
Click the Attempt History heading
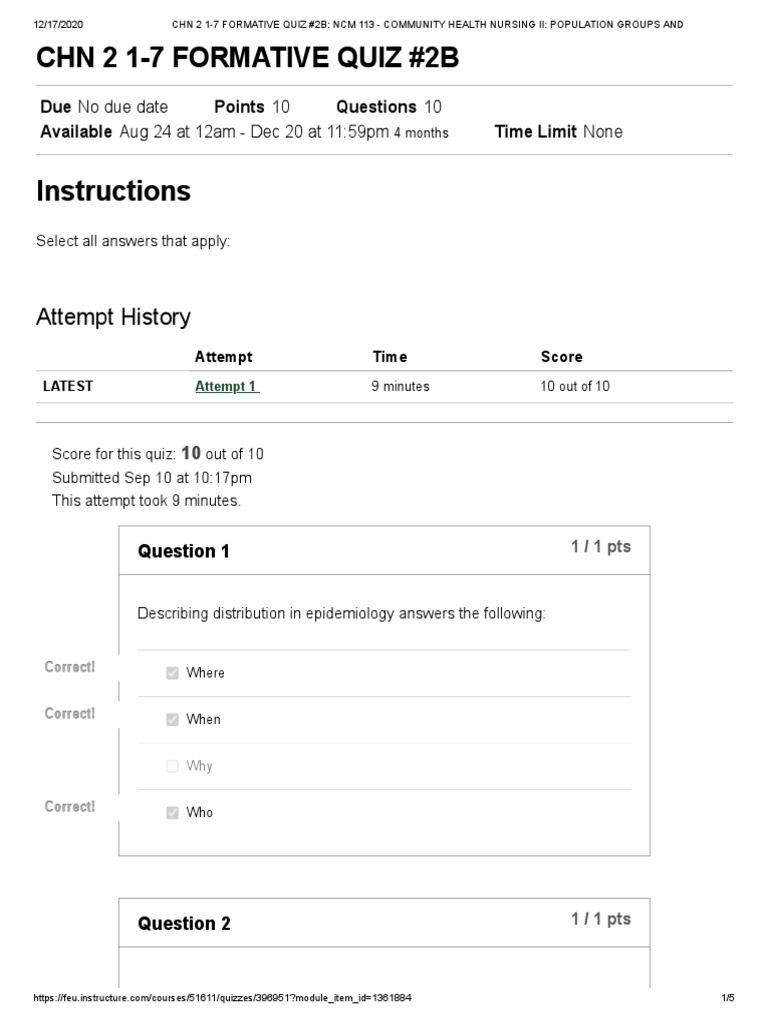click(x=113, y=317)
